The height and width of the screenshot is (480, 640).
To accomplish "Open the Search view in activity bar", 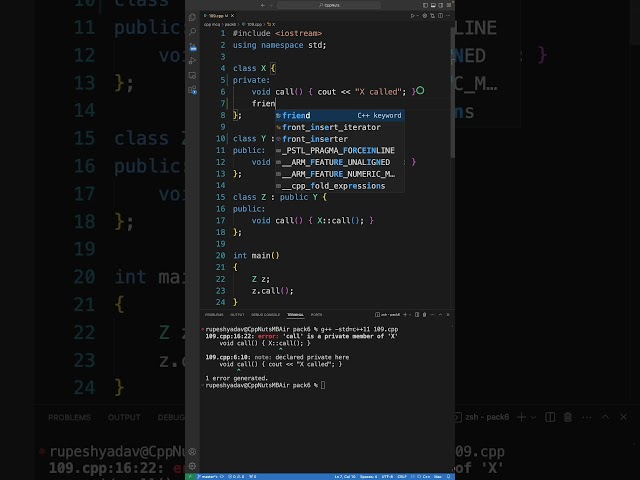I will tap(192, 32).
